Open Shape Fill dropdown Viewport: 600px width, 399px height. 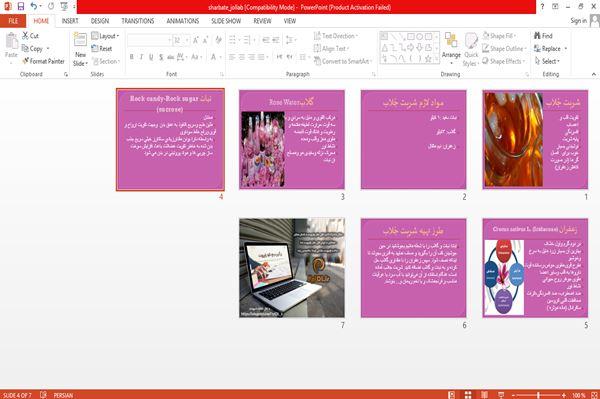pyautogui.click(x=500, y=36)
